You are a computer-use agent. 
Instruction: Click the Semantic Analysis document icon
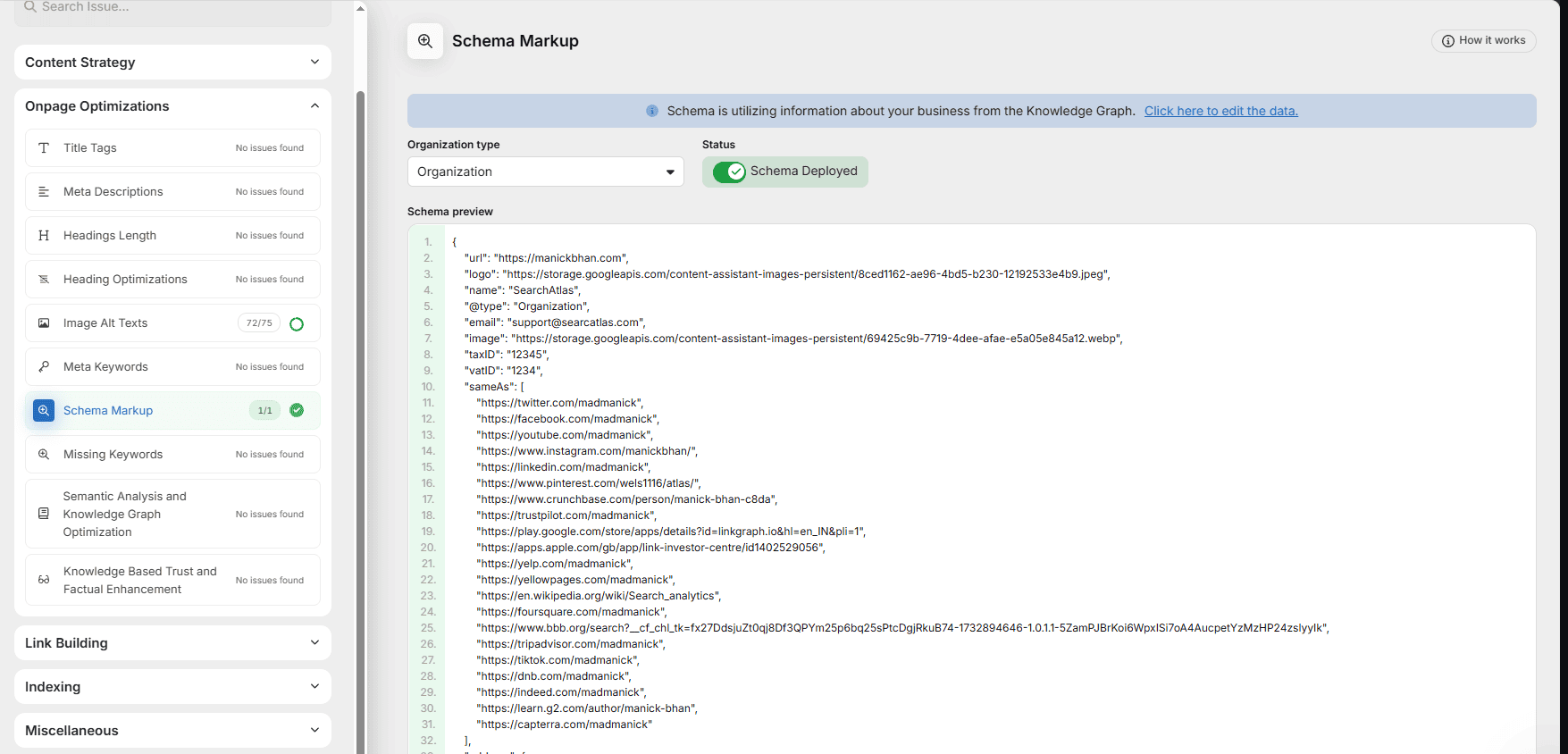[44, 514]
